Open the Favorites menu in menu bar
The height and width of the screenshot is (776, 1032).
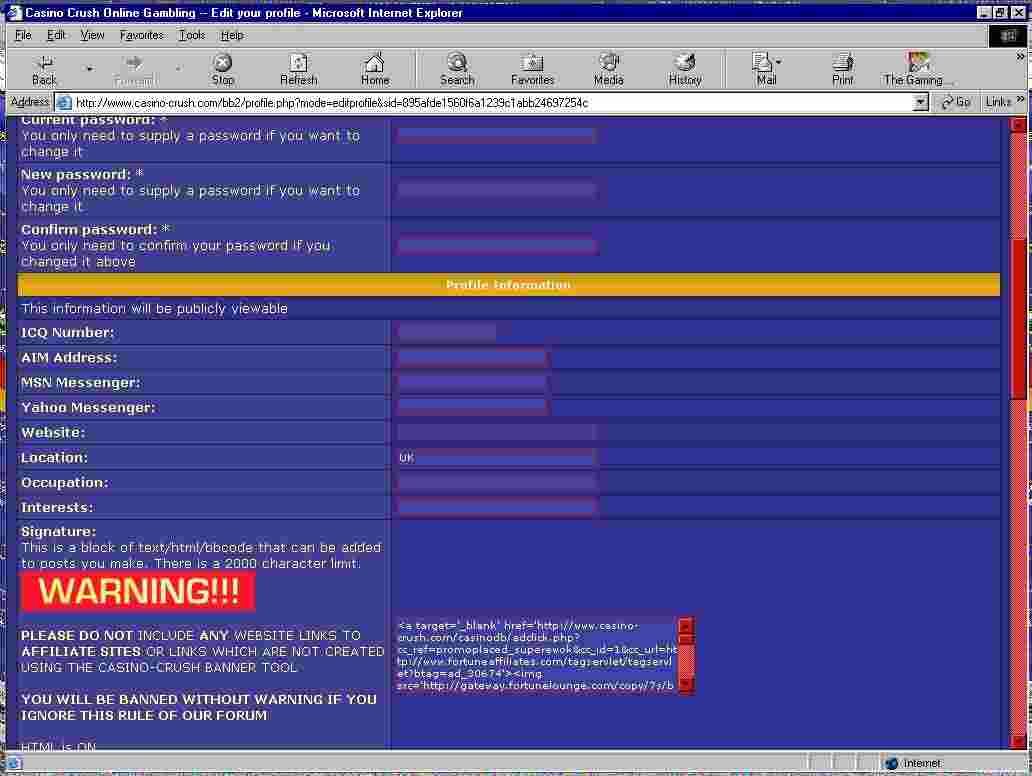coord(141,35)
